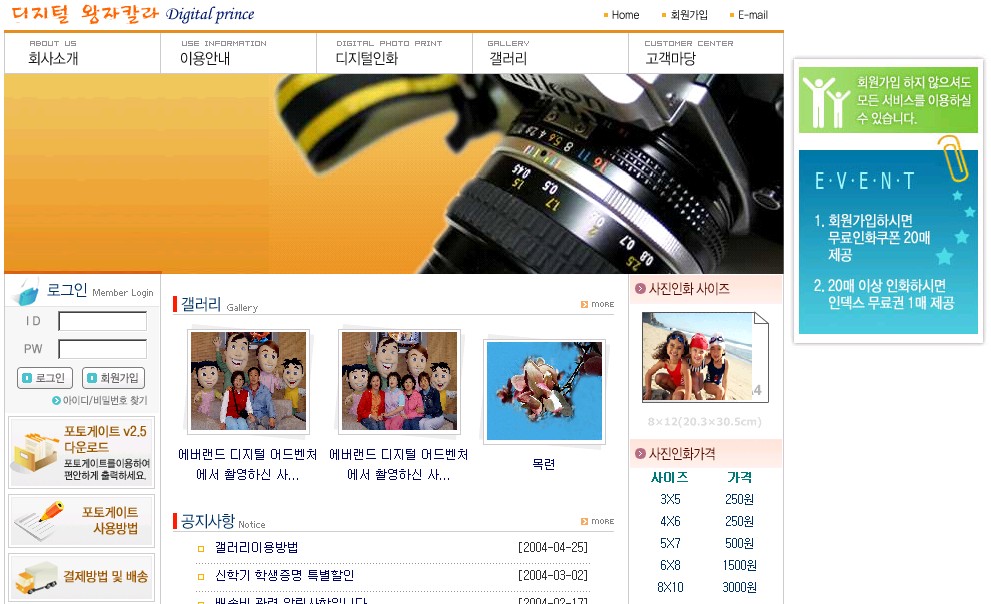Click the 사진인화가격 heading icon

[640, 454]
